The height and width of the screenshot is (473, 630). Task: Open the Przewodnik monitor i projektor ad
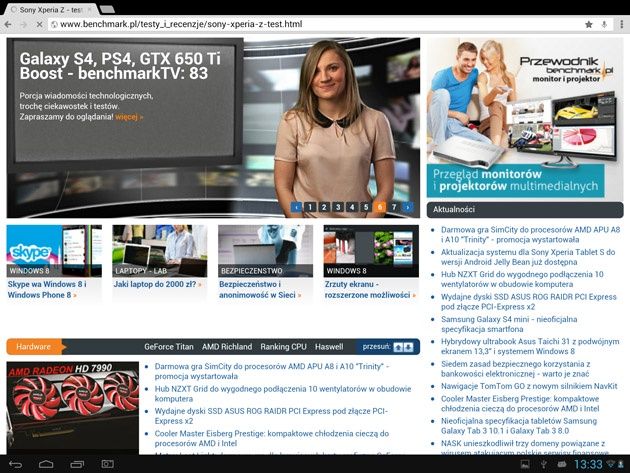525,118
